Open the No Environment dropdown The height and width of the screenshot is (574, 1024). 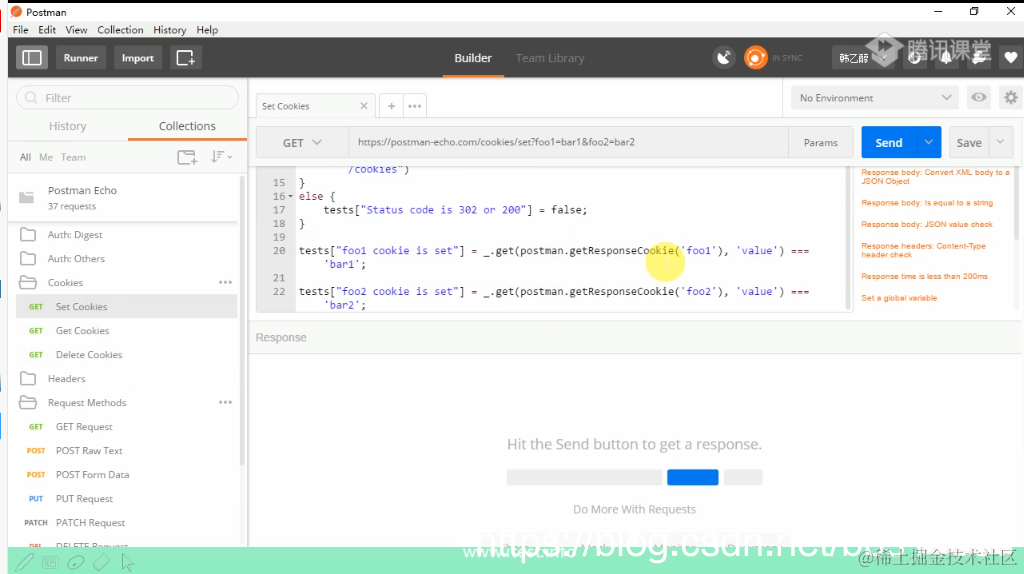[x=874, y=97]
